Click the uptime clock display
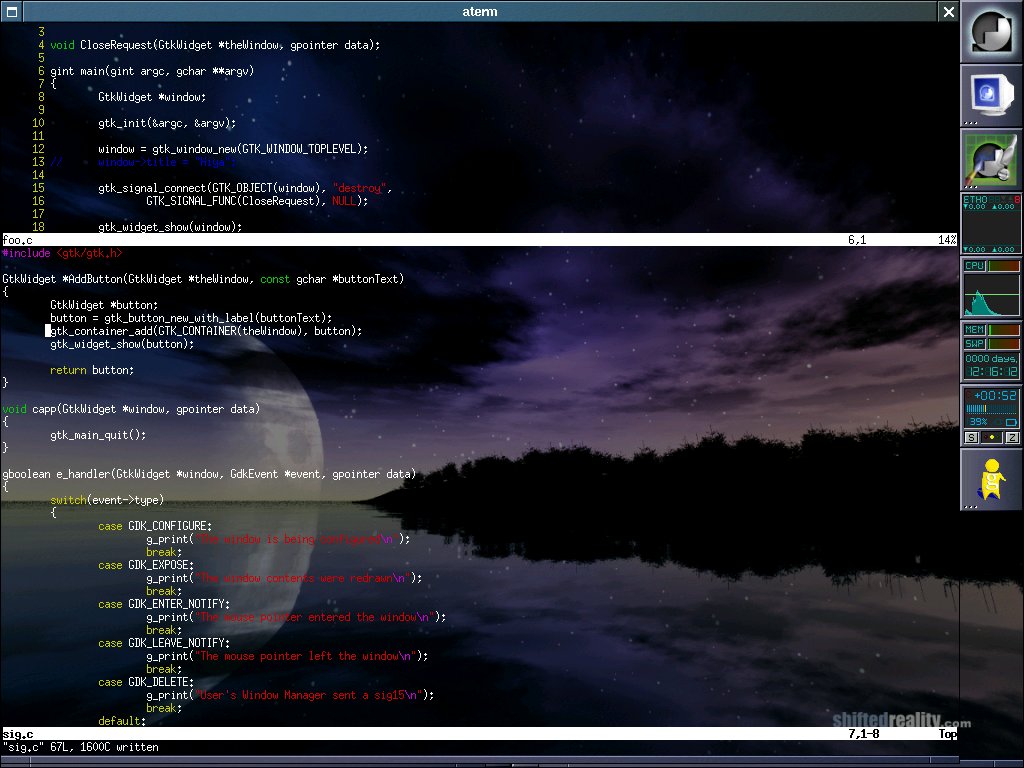 point(991,366)
